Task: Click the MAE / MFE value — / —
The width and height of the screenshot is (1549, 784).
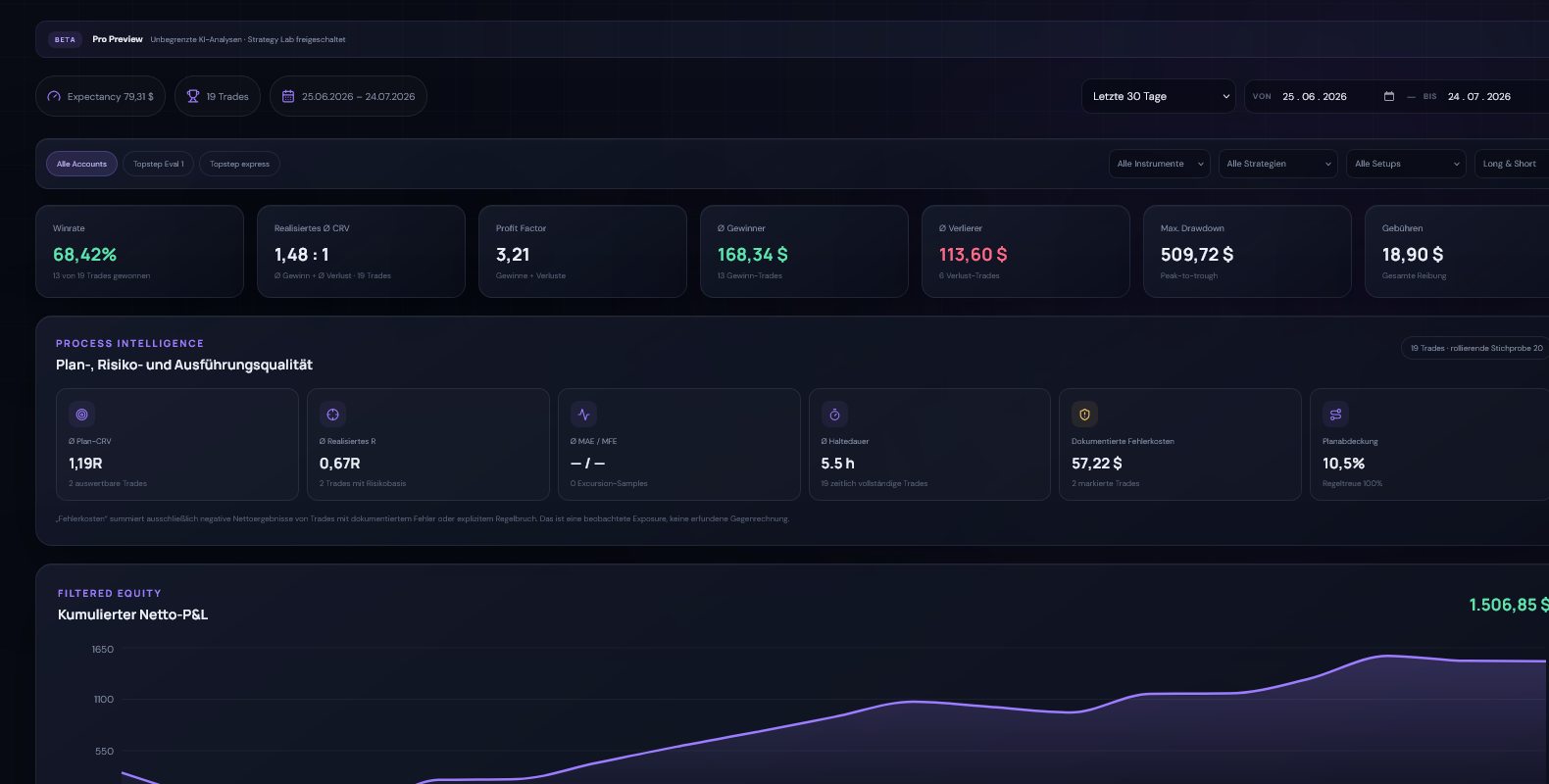Action: (587, 464)
